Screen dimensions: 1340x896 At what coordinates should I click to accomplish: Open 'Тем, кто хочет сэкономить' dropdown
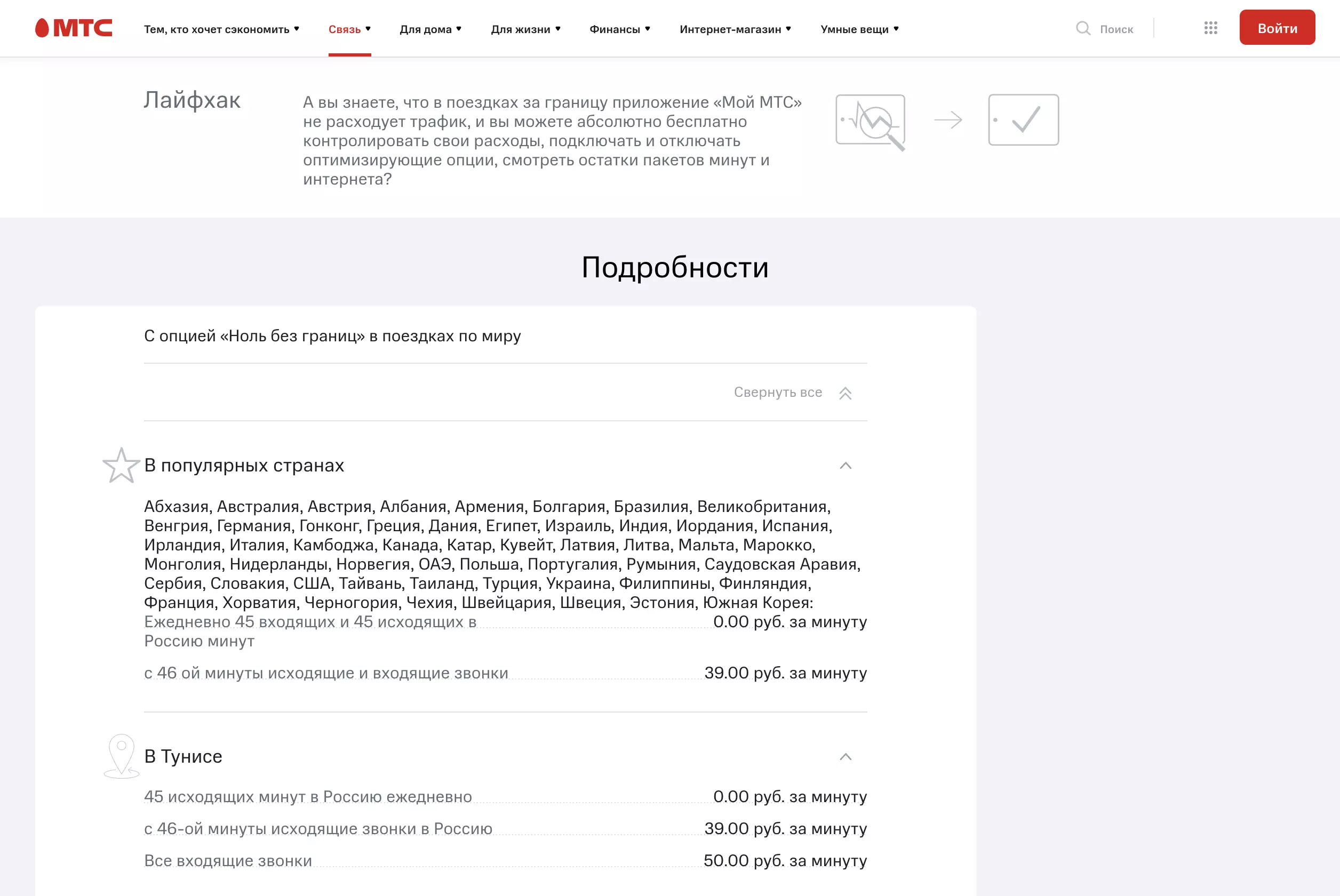222,29
